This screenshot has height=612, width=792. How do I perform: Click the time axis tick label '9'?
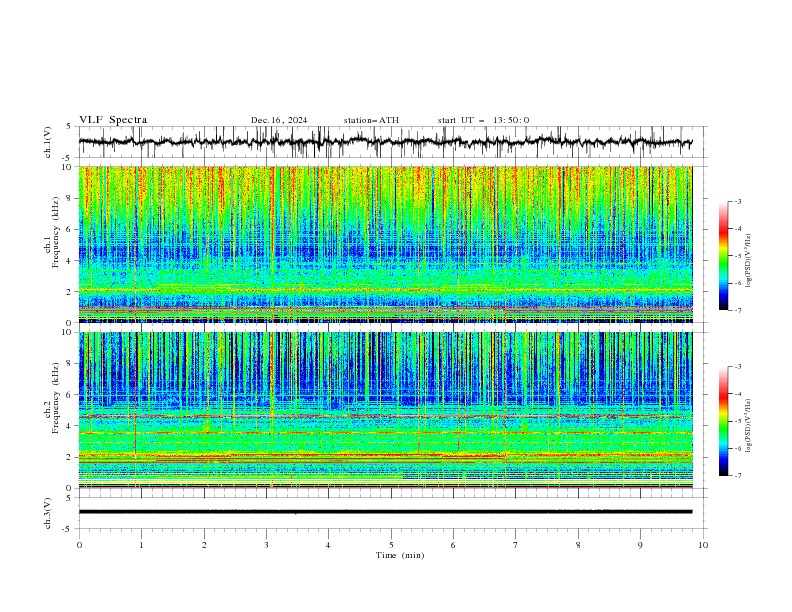click(640, 545)
